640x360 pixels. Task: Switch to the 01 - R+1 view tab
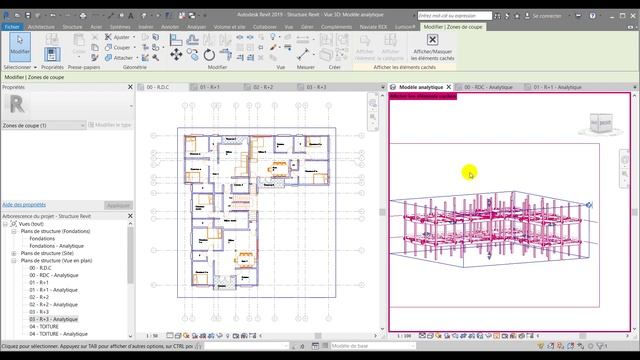(x=209, y=87)
